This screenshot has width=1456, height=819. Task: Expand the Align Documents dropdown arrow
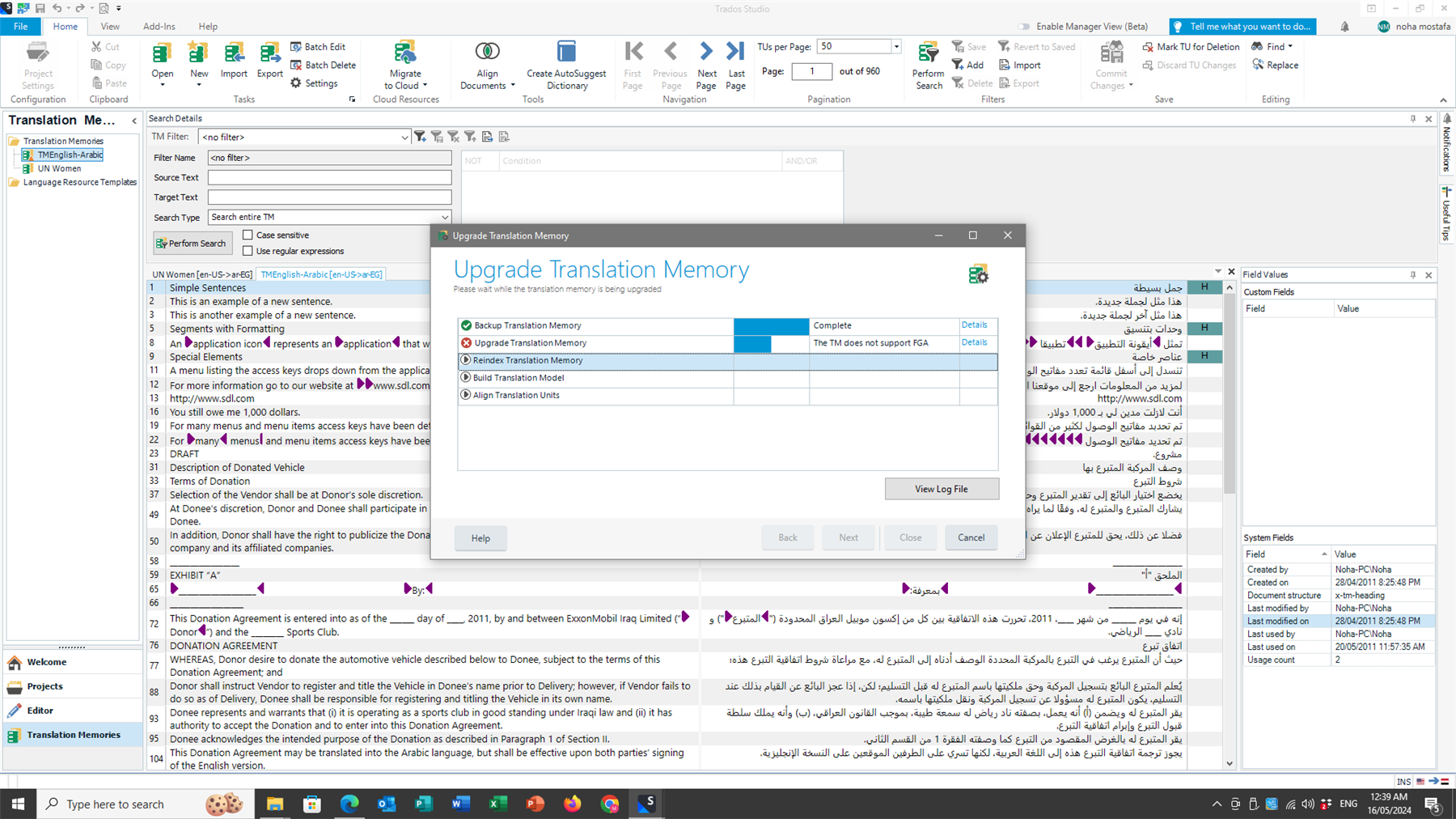[513, 85]
